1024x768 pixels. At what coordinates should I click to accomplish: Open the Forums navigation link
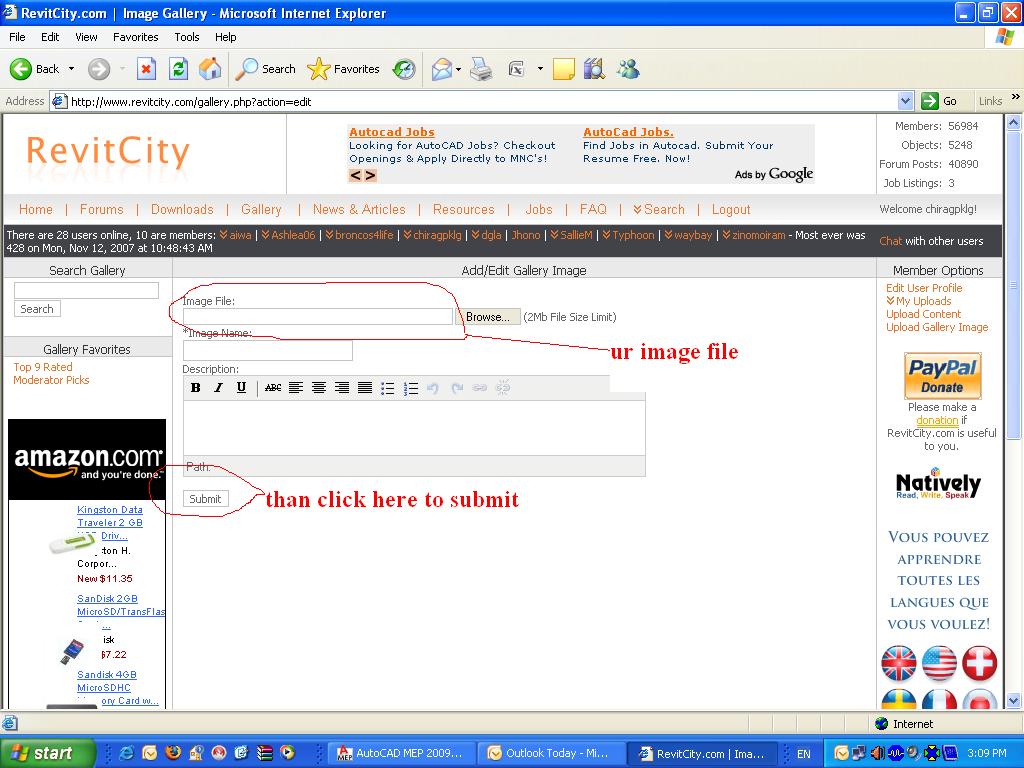pos(101,210)
